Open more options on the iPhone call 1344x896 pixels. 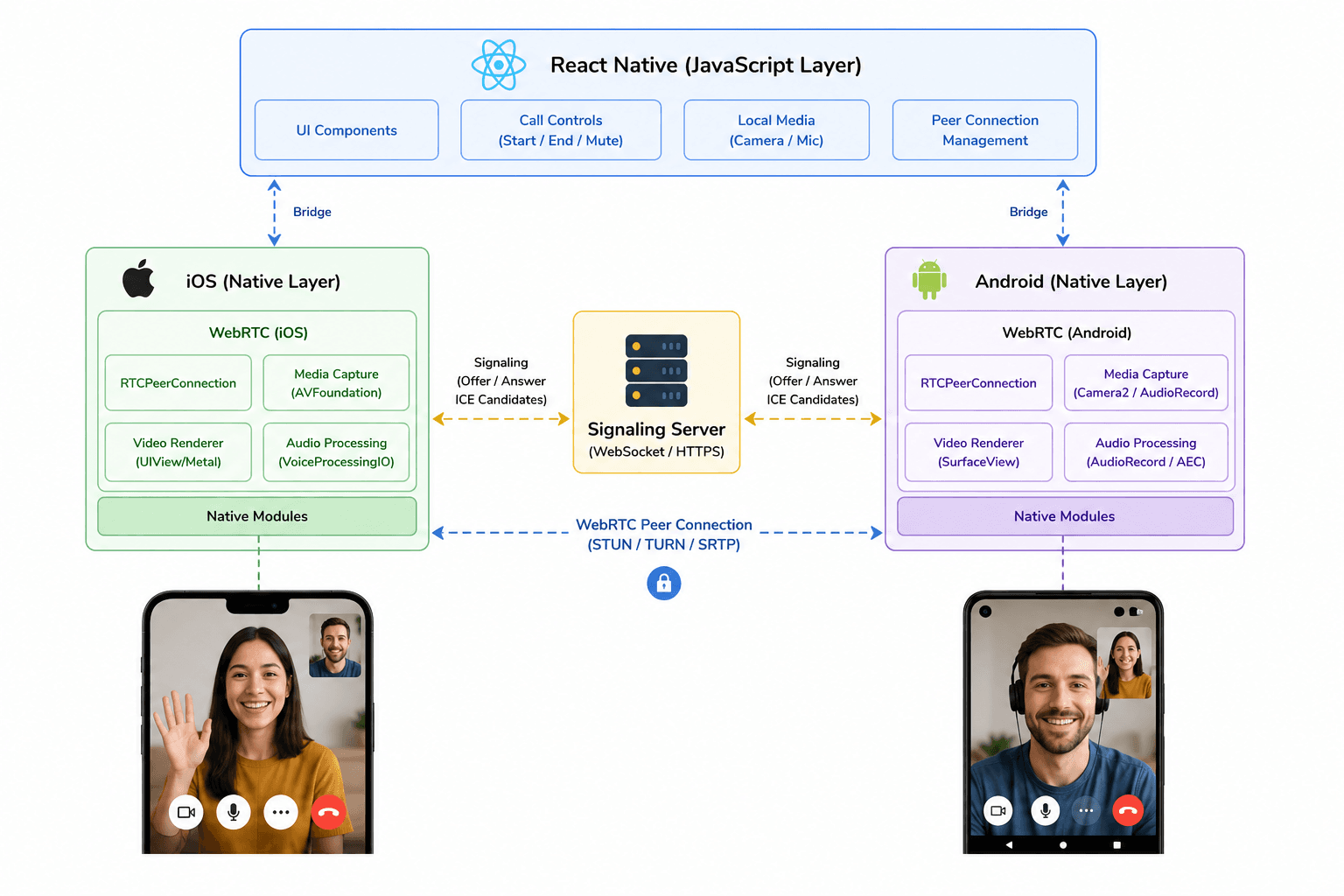point(281,812)
